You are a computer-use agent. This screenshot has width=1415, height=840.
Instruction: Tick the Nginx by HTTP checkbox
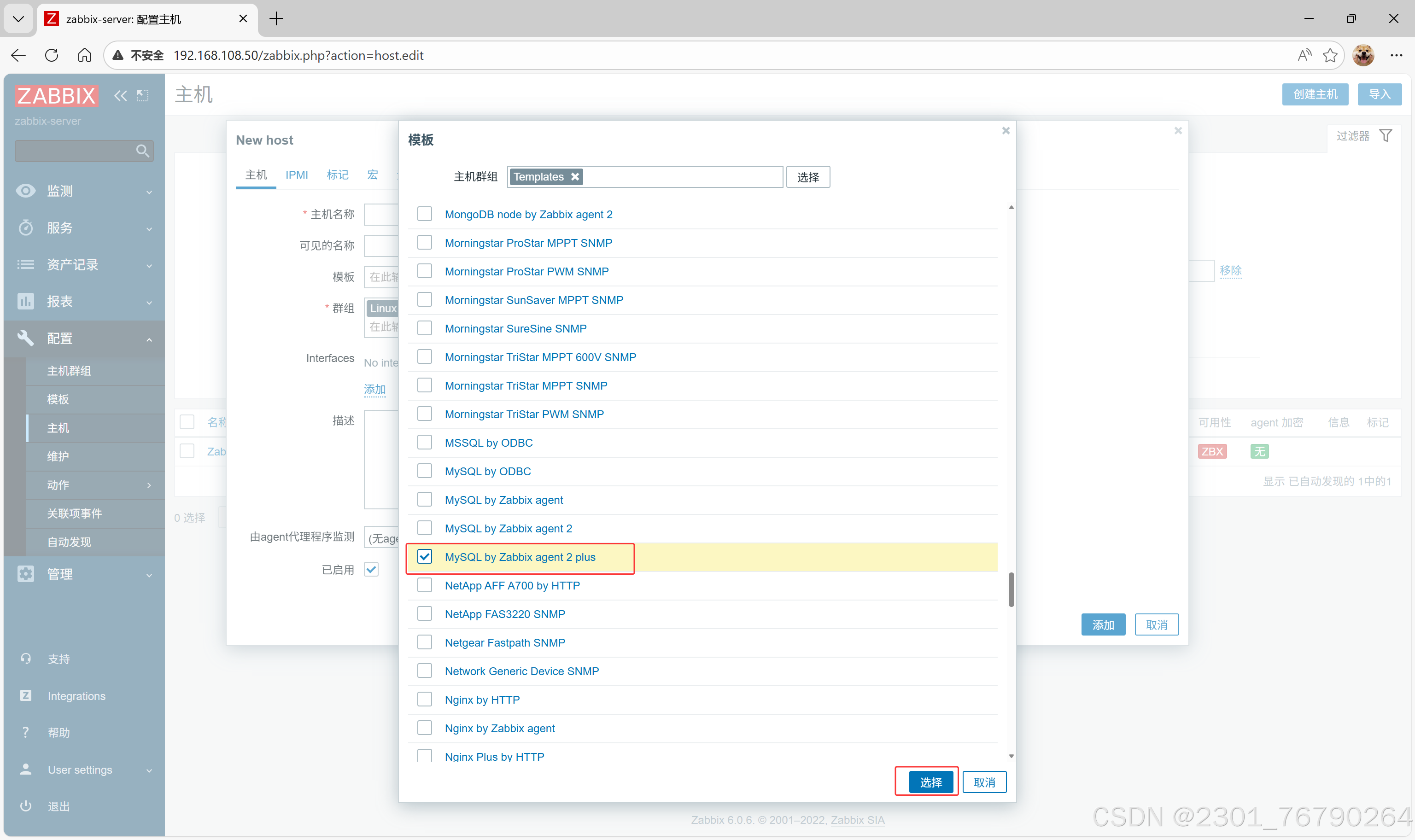[425, 700]
